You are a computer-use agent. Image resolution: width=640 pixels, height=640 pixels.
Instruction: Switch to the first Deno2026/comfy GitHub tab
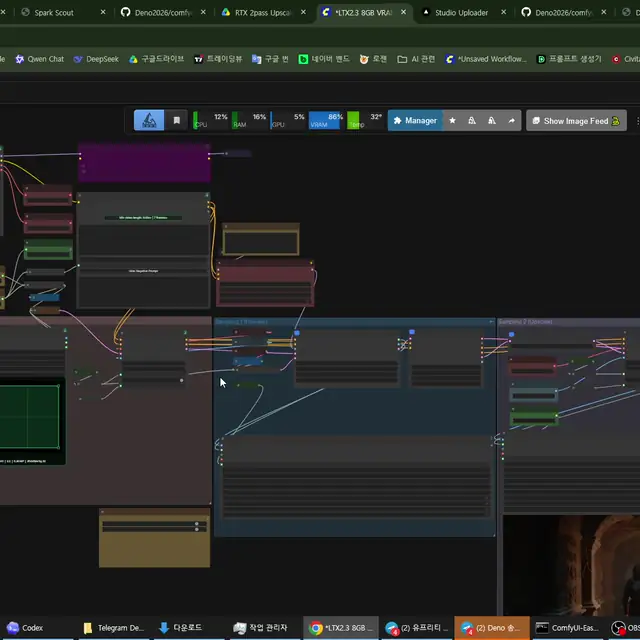click(163, 13)
